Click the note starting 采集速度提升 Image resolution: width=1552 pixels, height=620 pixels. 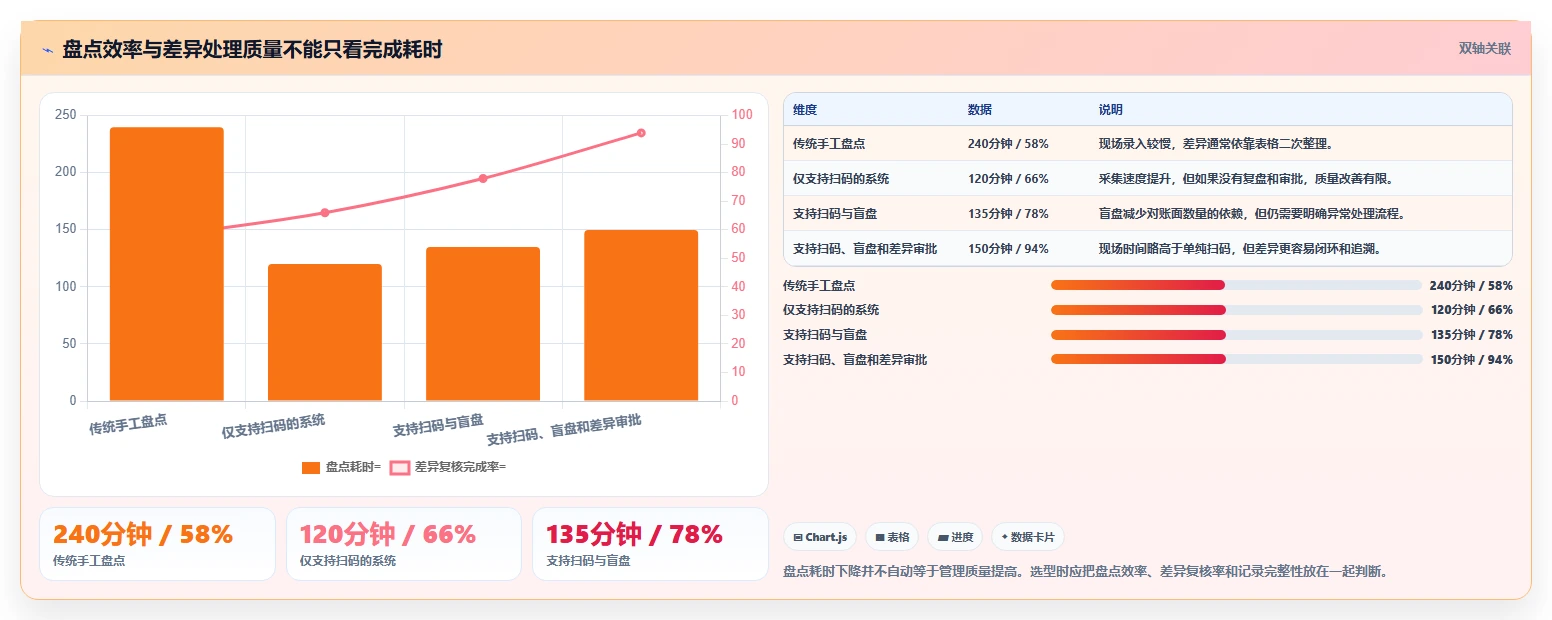[x=1246, y=179]
